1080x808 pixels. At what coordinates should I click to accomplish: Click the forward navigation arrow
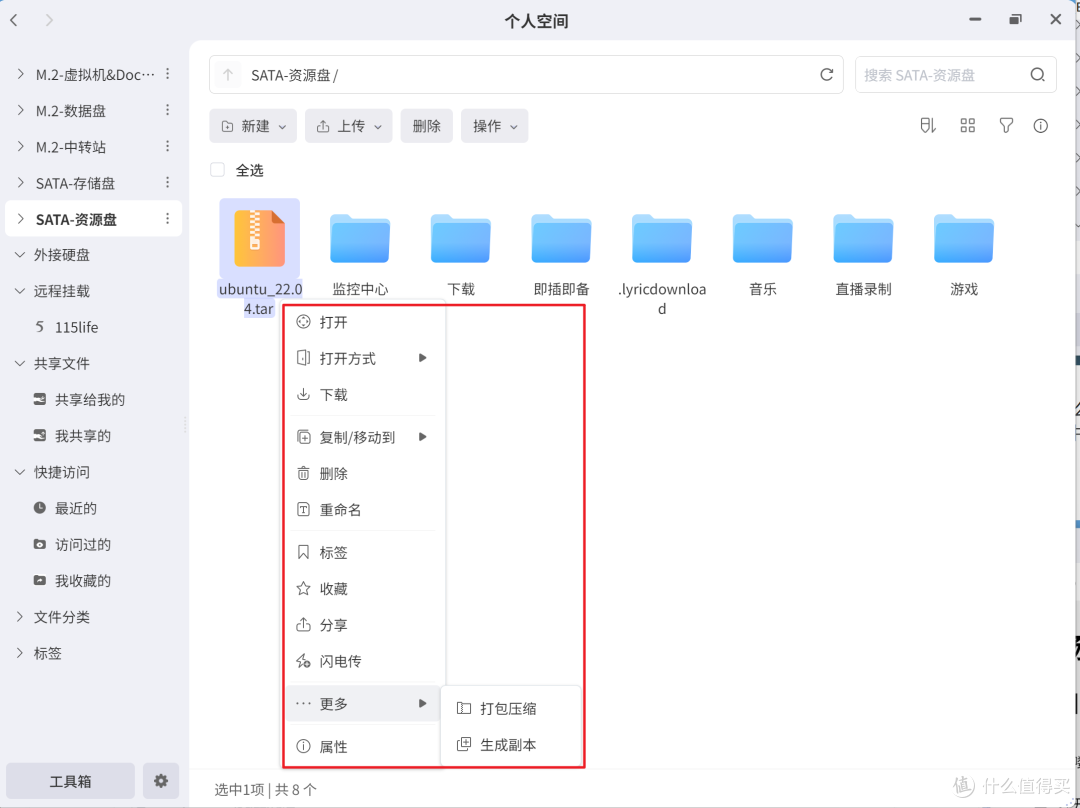click(49, 20)
